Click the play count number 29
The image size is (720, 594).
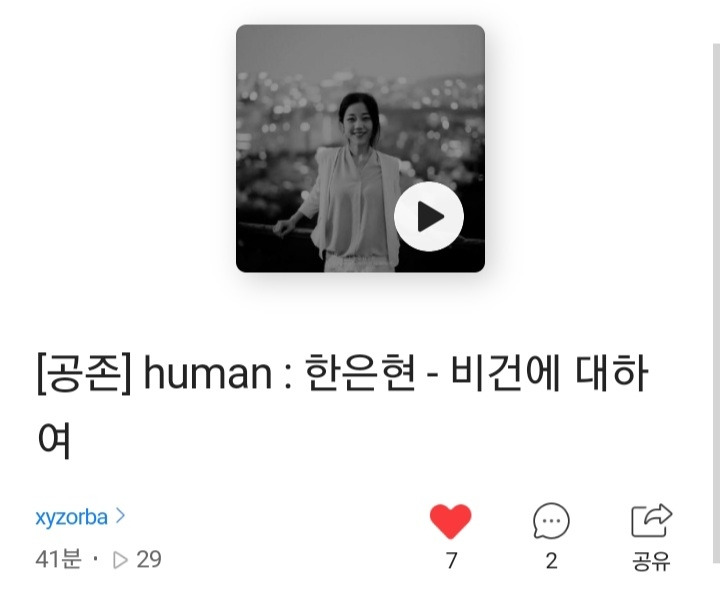click(149, 560)
